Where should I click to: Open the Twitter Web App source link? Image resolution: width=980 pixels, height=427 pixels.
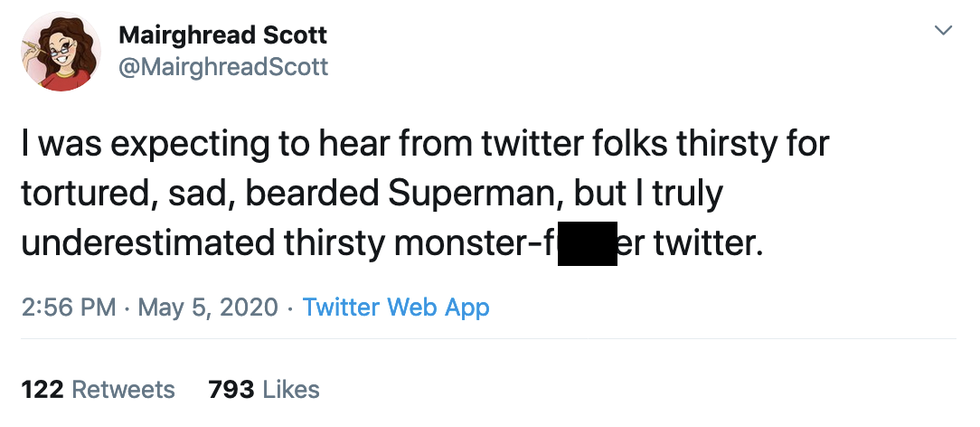pos(396,307)
